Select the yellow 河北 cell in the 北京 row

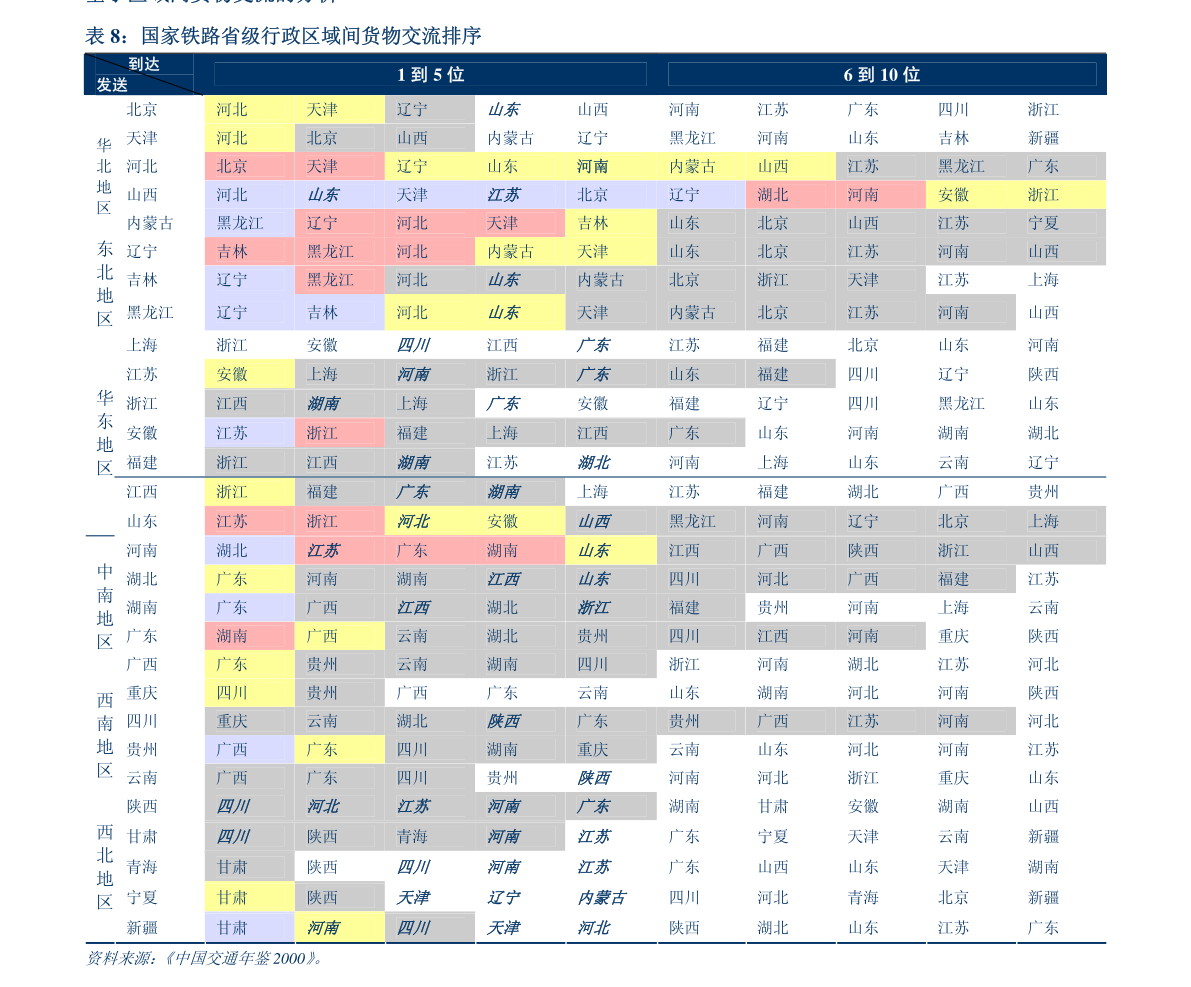click(249, 109)
